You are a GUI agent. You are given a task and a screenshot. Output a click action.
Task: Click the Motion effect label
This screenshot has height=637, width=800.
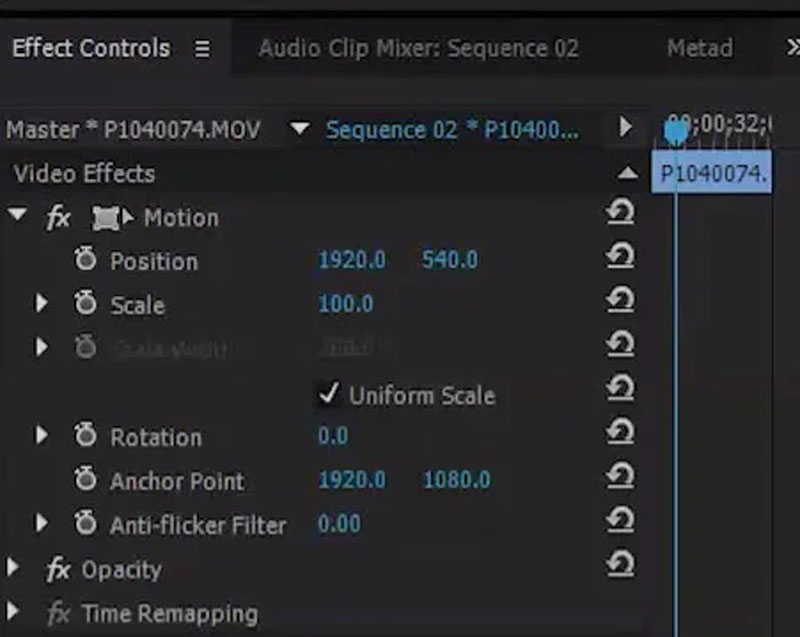point(181,218)
